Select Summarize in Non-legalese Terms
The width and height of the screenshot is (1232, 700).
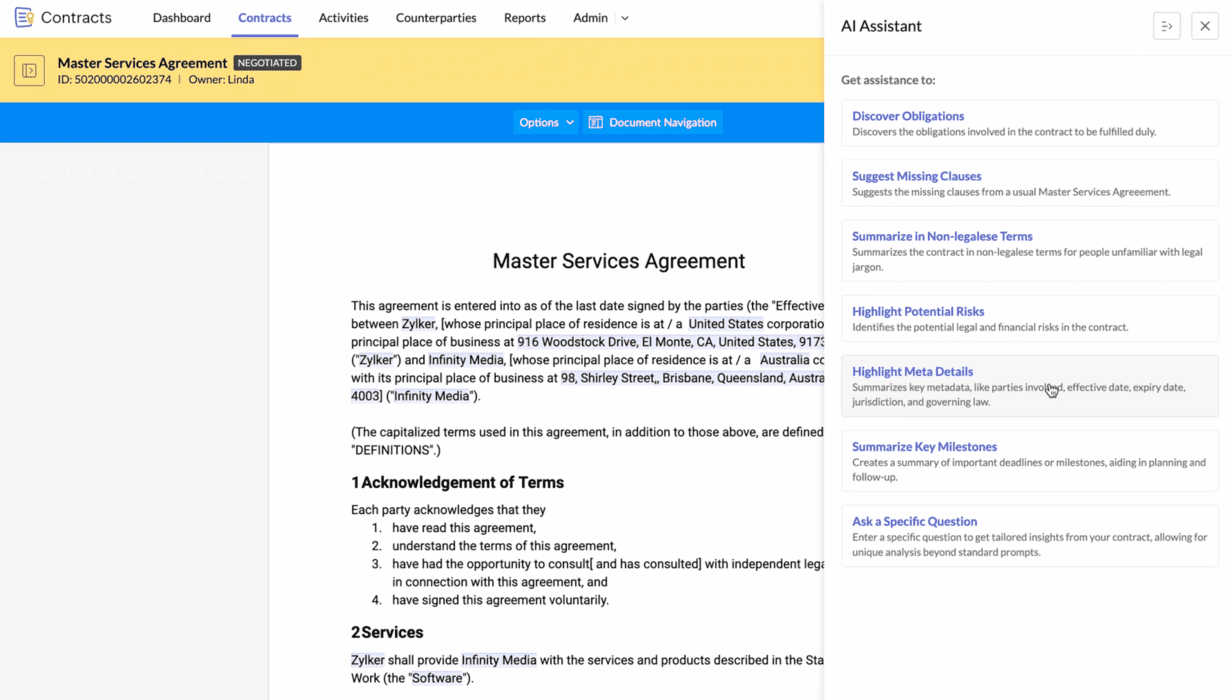point(1029,251)
